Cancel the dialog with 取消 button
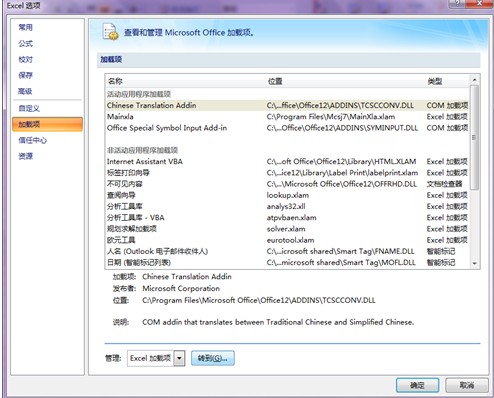This screenshot has height=398, width=494. click(x=467, y=386)
